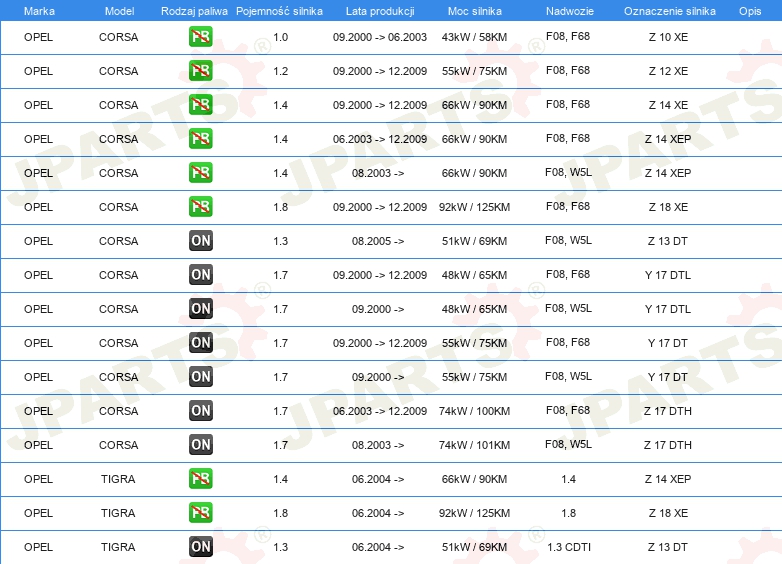Select Z 13 DT in the Tigra row

point(668,547)
